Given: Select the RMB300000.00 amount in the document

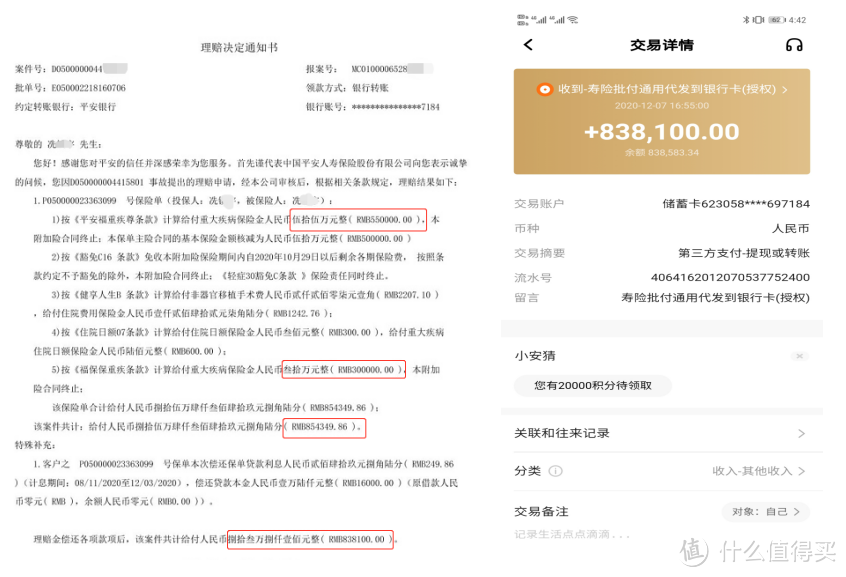Looking at the screenshot, I should coord(366,370).
